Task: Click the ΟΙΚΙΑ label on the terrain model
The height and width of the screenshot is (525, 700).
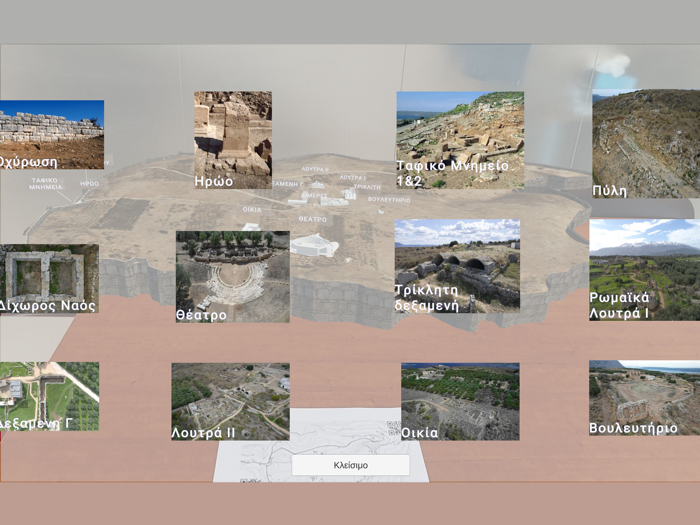Action: coord(252,209)
